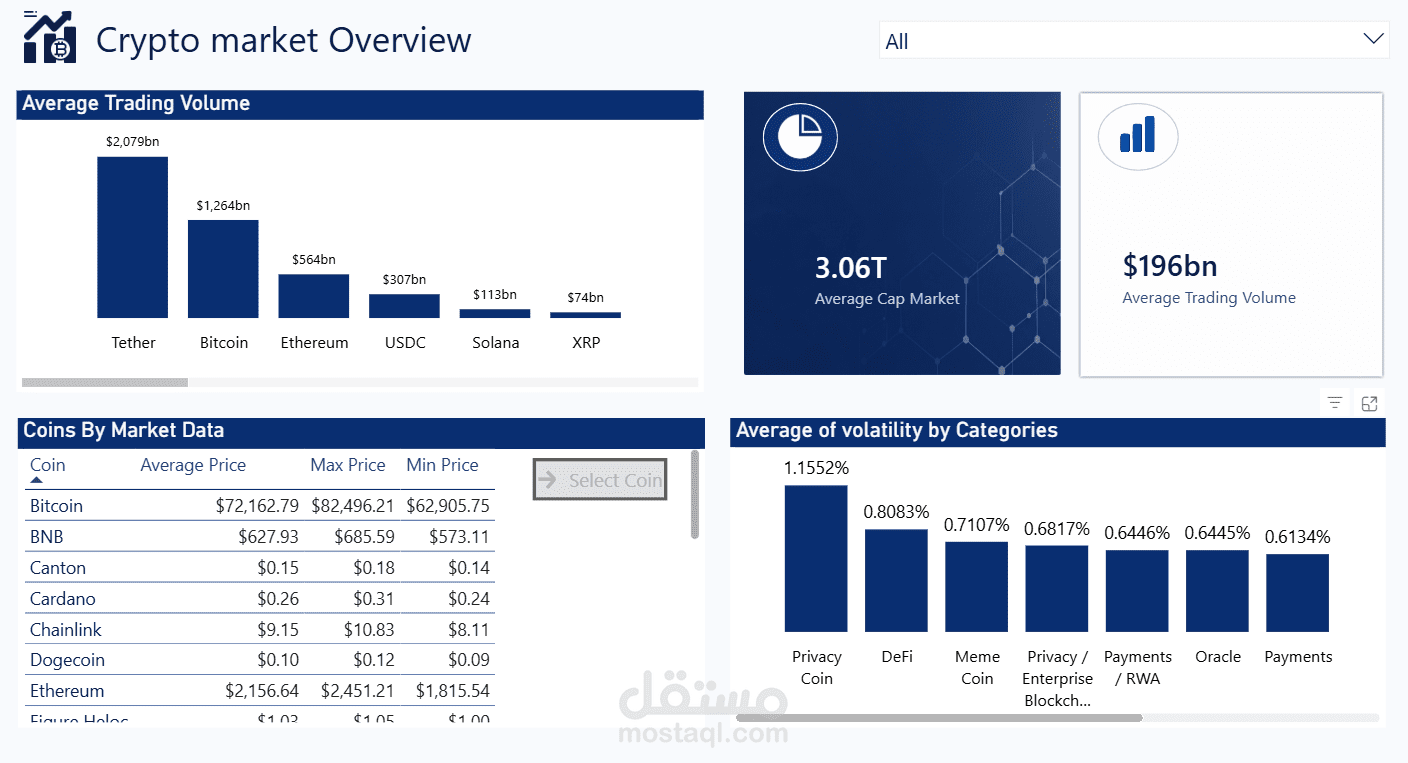Click the Tether bar in trading volume chart
The height and width of the screenshot is (763, 1408).
(133, 237)
